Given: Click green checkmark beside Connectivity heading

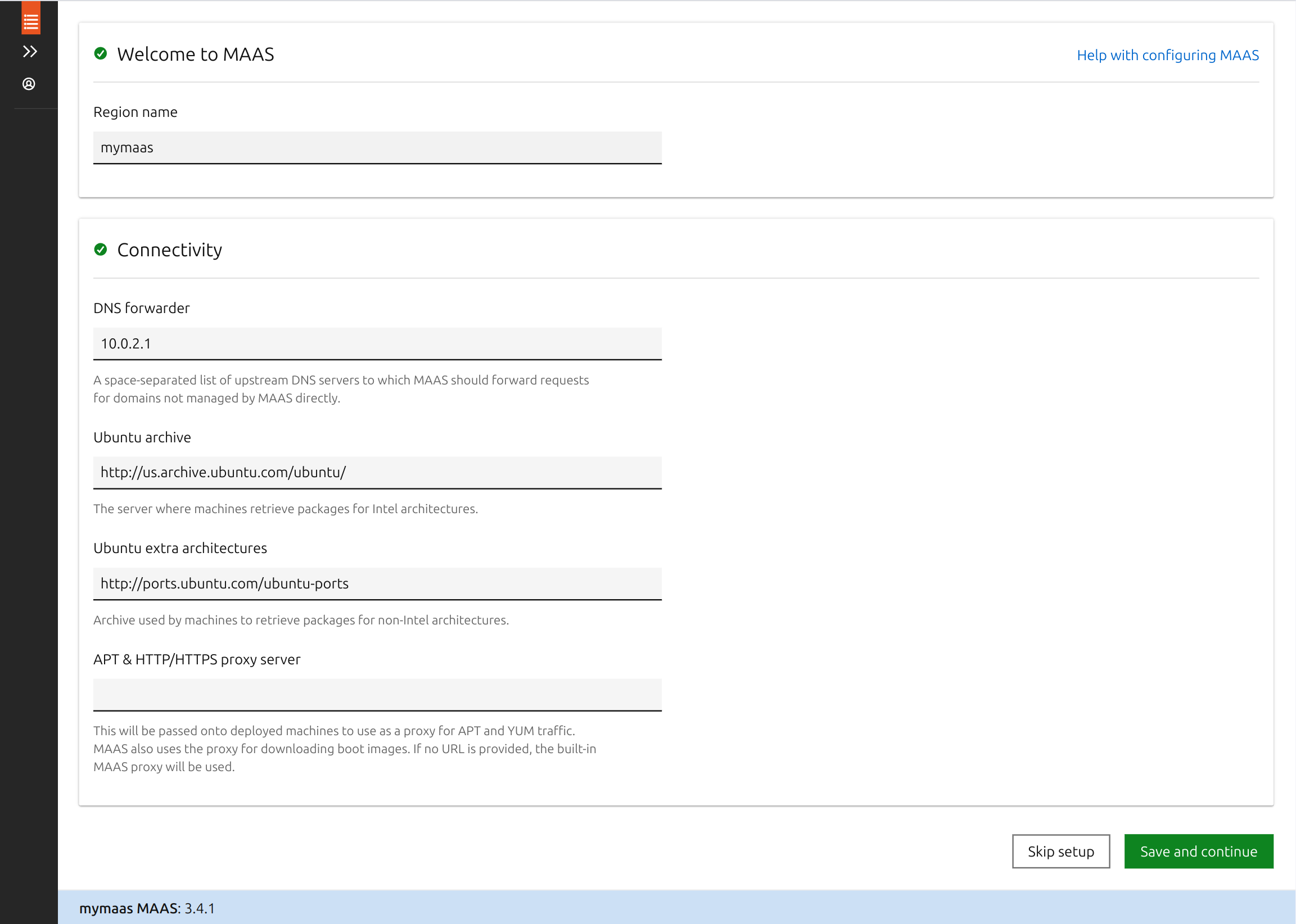Looking at the screenshot, I should click(x=101, y=250).
